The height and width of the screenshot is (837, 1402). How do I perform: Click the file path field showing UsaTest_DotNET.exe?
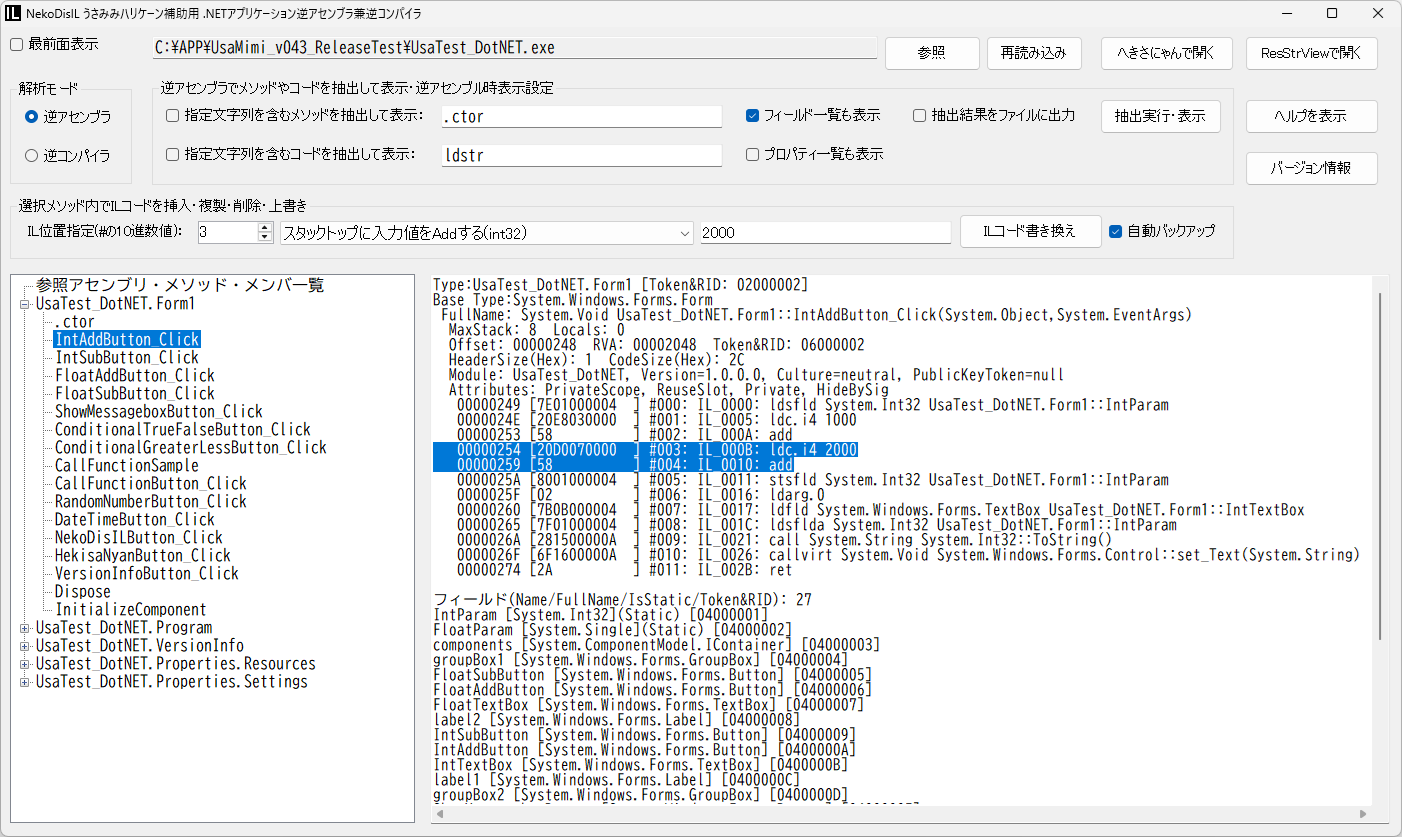514,47
